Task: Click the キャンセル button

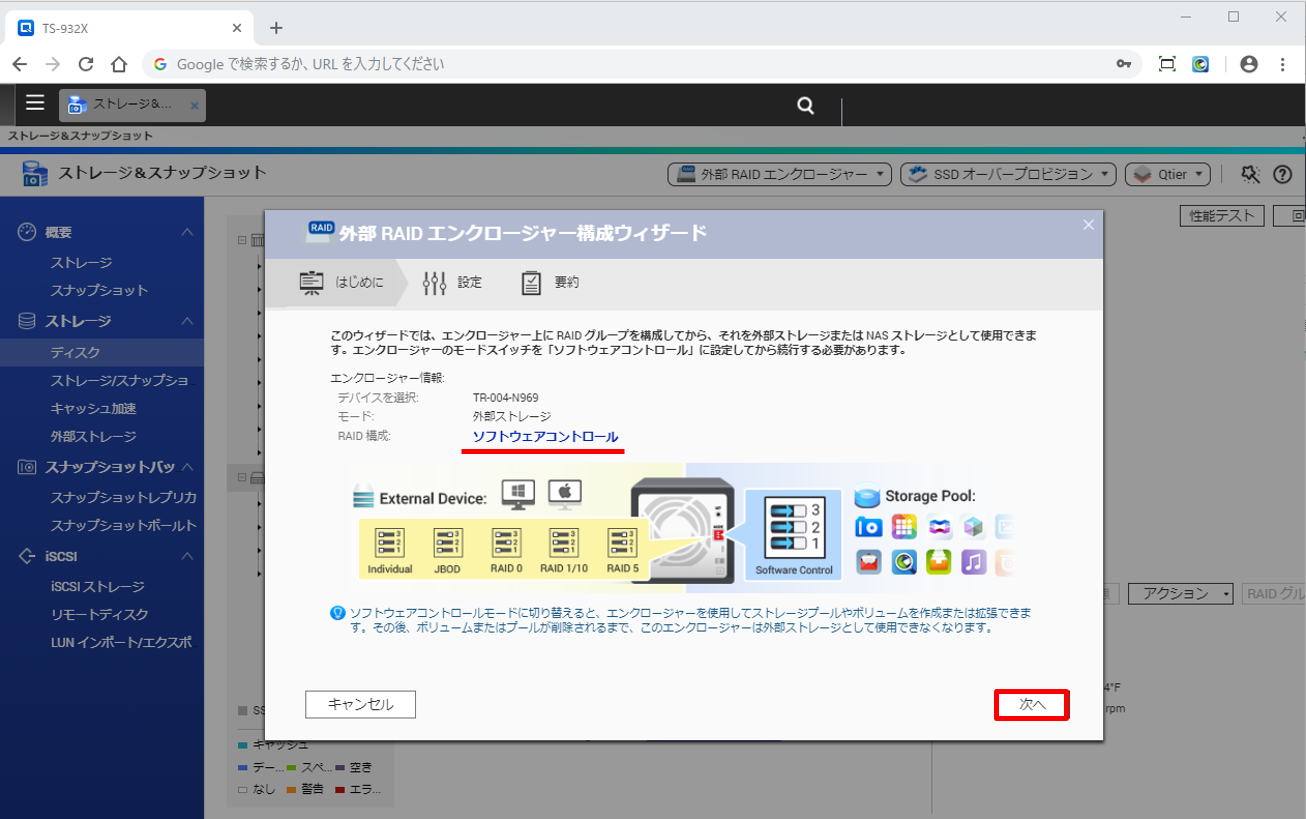Action: (x=360, y=705)
